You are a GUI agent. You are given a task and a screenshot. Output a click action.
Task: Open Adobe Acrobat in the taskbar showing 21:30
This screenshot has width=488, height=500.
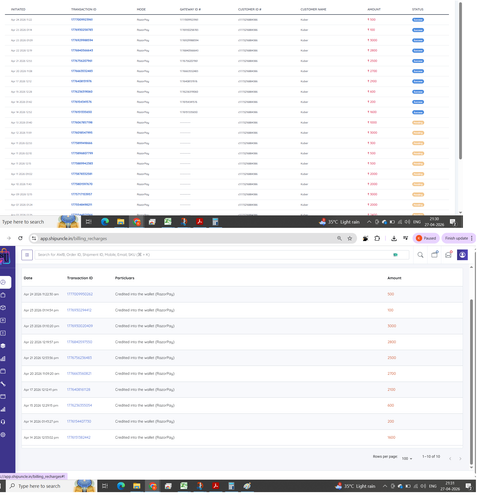point(200,222)
